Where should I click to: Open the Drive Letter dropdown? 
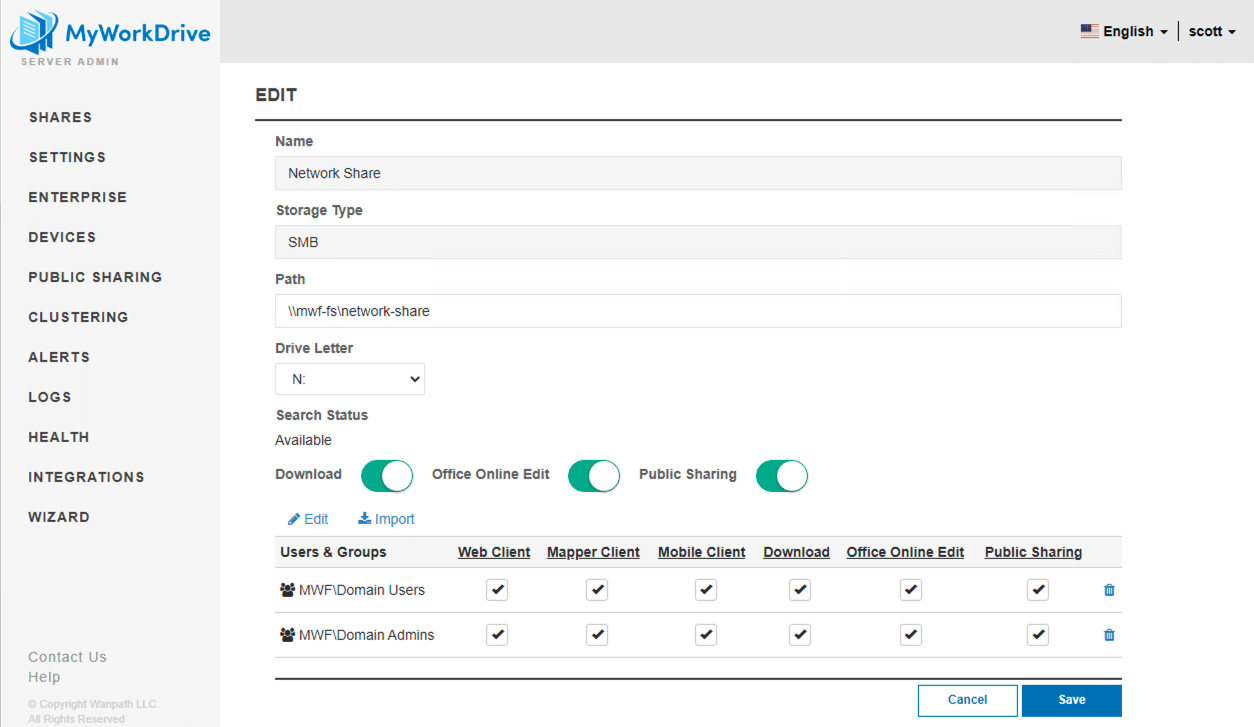350,379
